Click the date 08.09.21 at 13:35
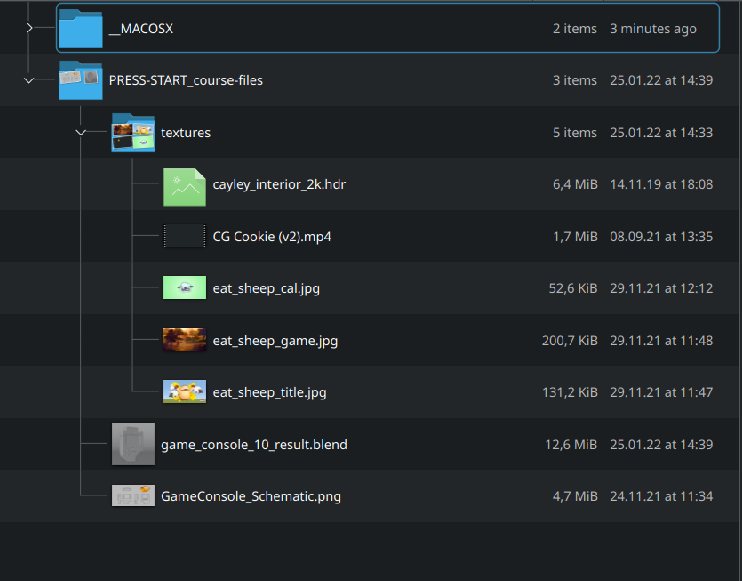The image size is (742, 581). [x=662, y=237]
